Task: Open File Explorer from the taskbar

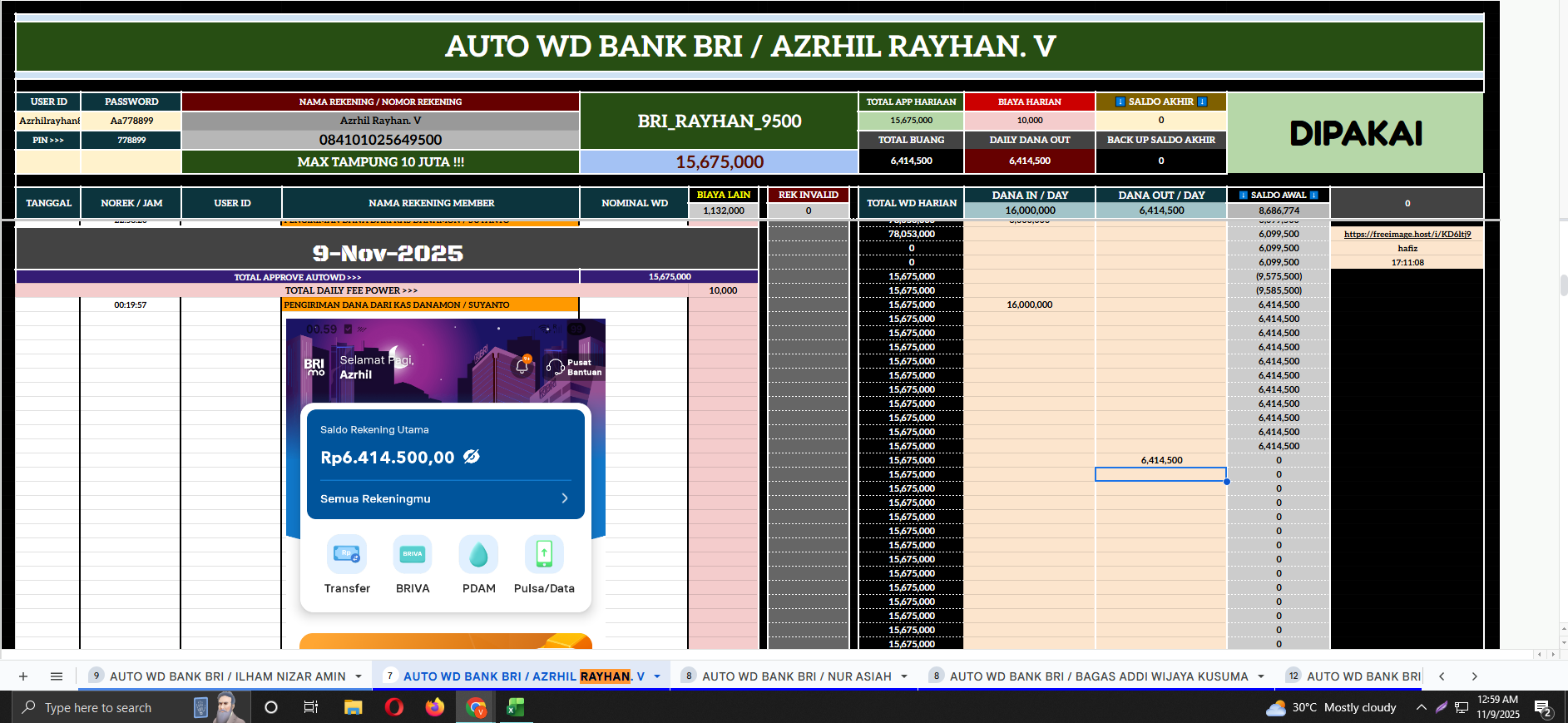Action: (353, 707)
